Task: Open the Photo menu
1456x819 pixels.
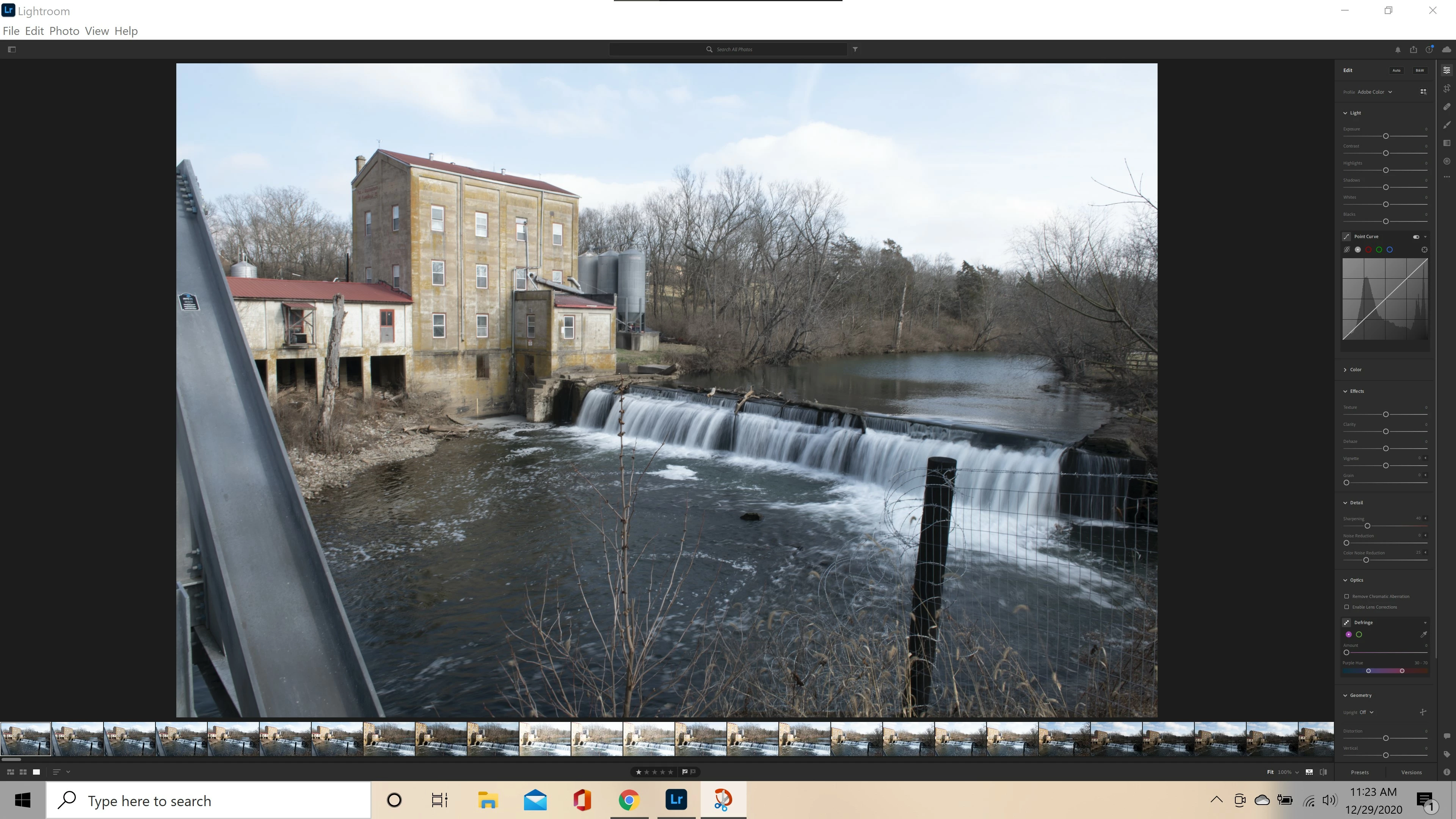Action: click(x=64, y=31)
